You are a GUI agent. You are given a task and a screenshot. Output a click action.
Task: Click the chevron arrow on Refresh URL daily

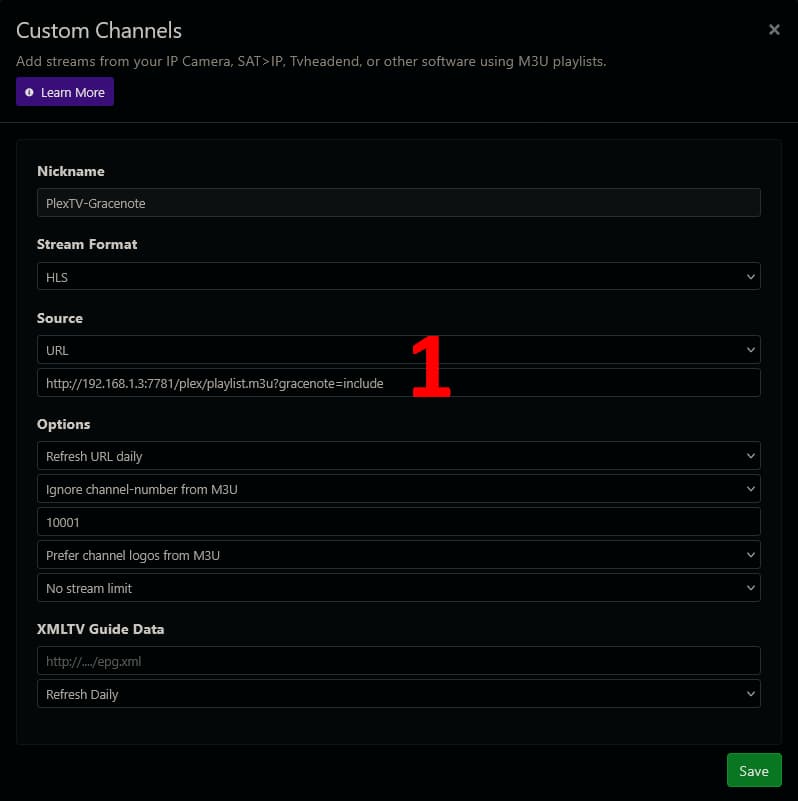(751, 456)
